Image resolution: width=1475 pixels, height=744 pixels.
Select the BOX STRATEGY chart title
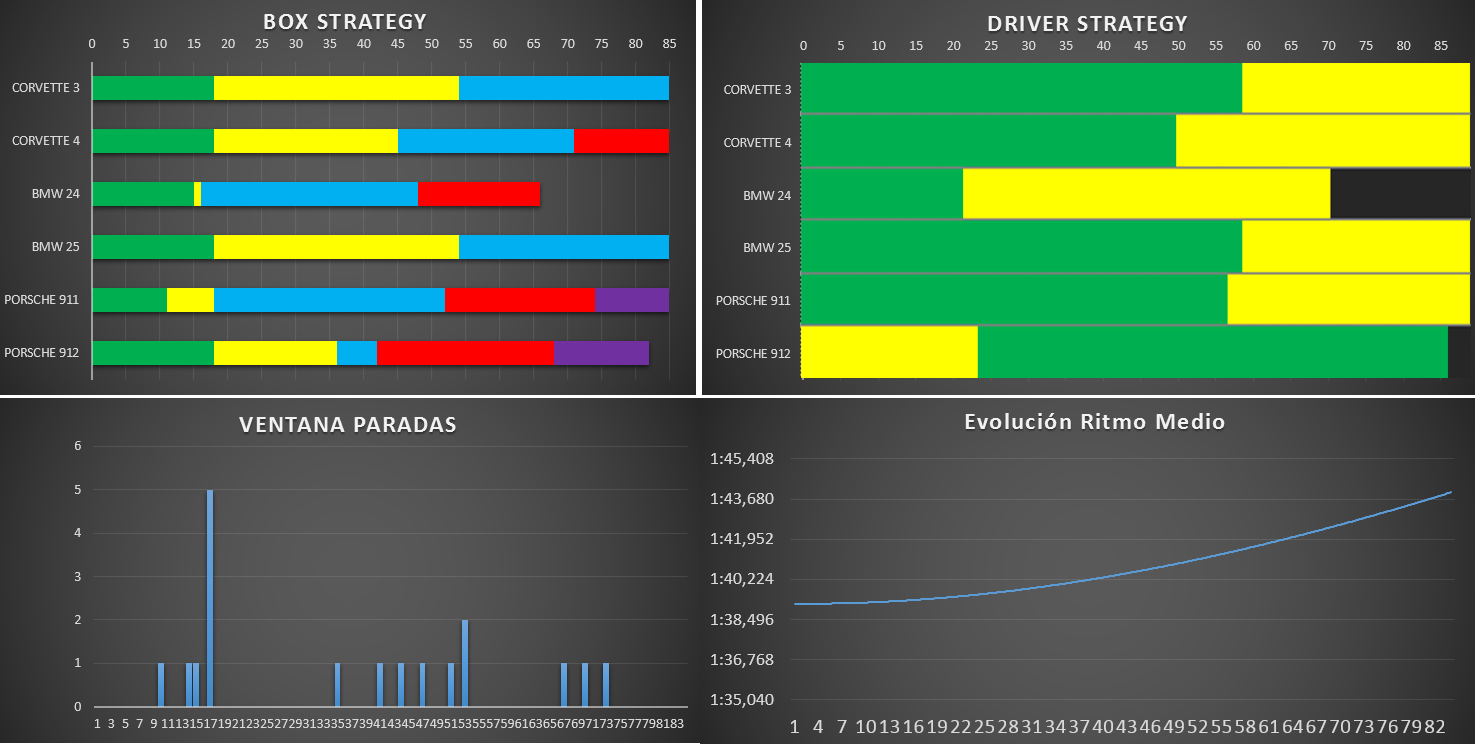coord(344,21)
